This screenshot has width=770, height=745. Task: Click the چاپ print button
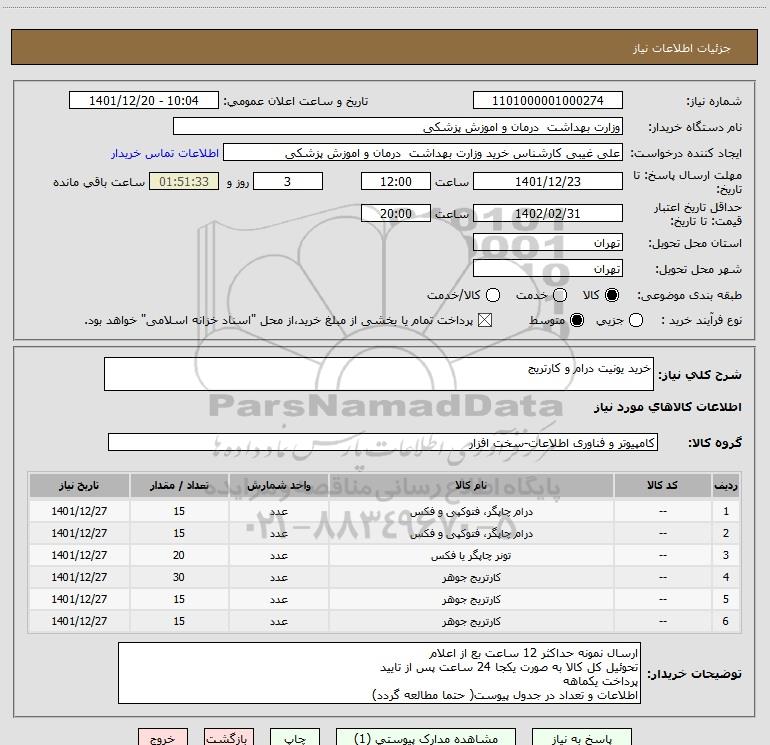coord(295,738)
